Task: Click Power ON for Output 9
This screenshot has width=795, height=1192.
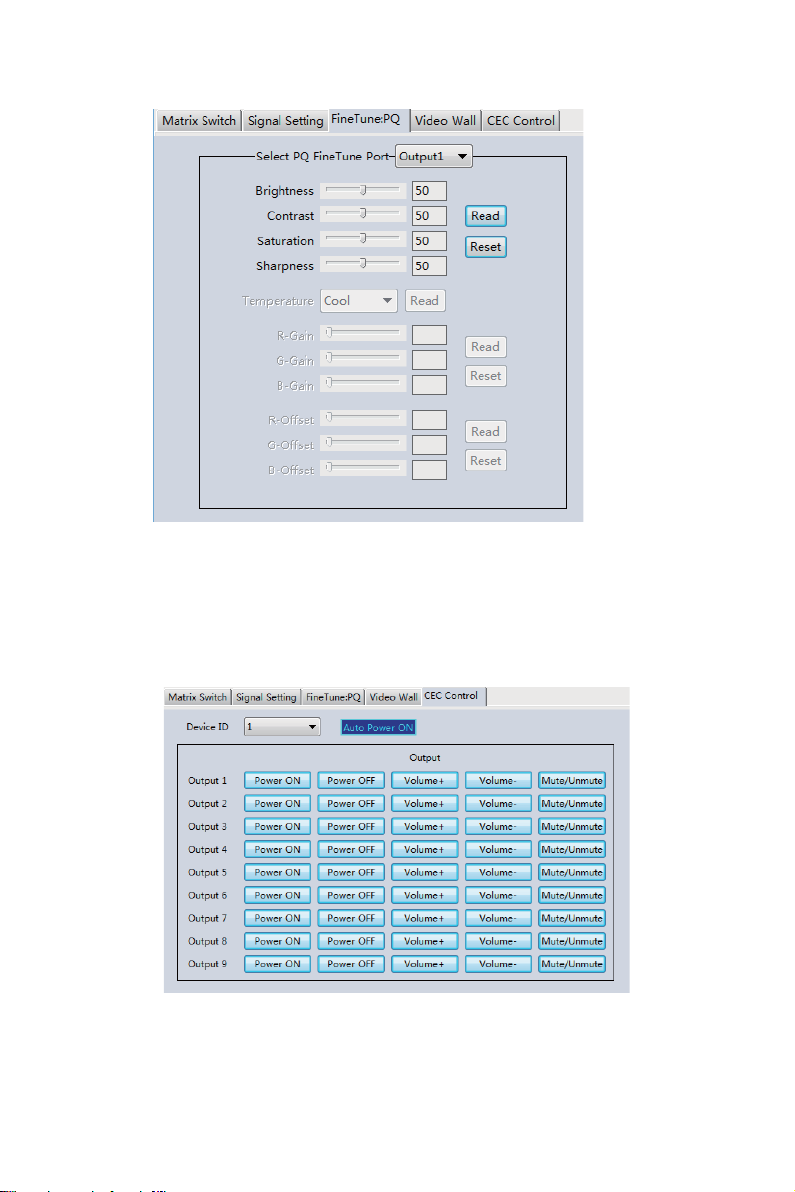Action: click(277, 964)
